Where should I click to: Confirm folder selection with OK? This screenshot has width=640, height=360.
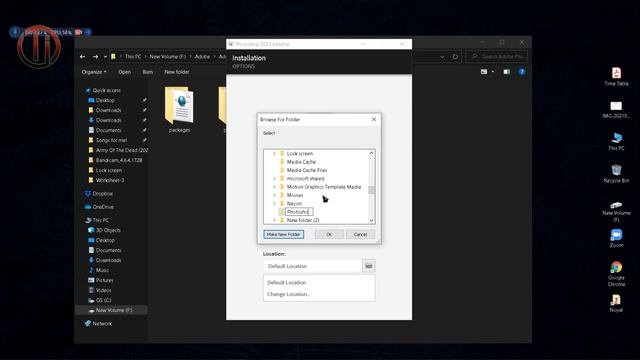coord(329,234)
